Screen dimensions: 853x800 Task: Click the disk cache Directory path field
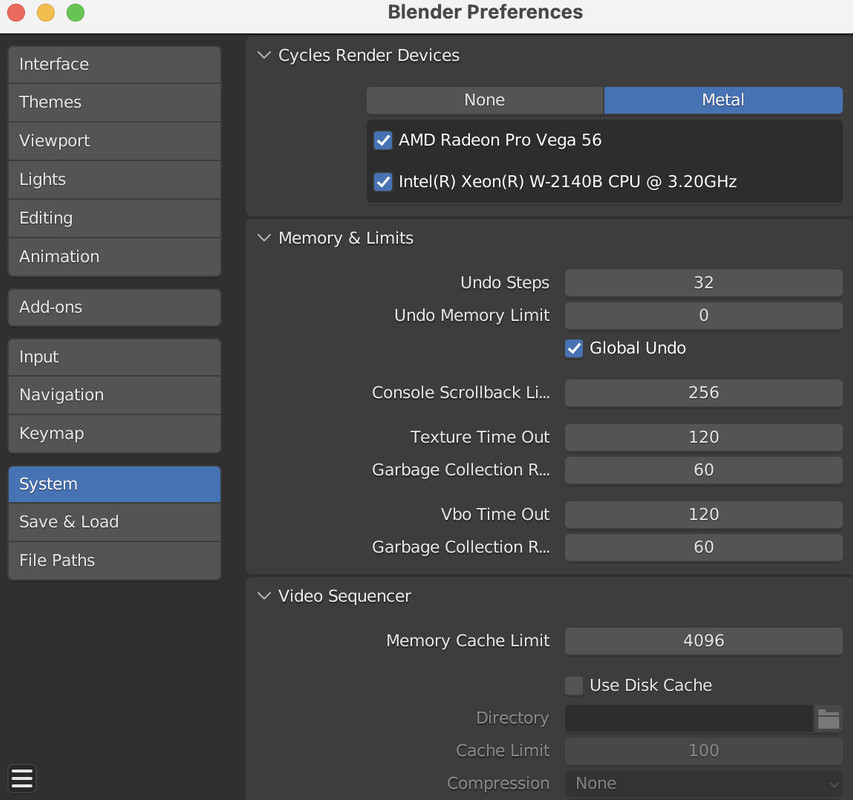[689, 718]
